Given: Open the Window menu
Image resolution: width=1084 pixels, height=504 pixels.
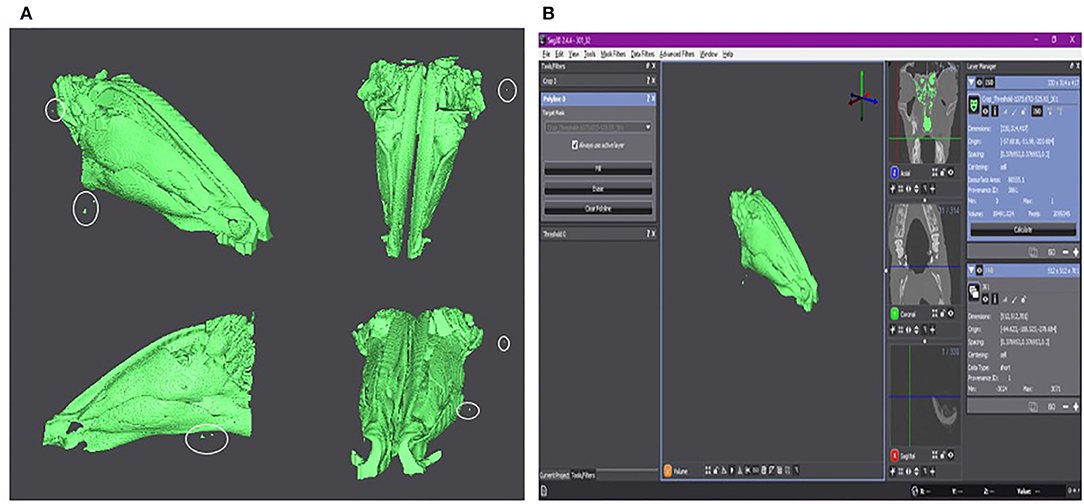Looking at the screenshot, I should [708, 54].
